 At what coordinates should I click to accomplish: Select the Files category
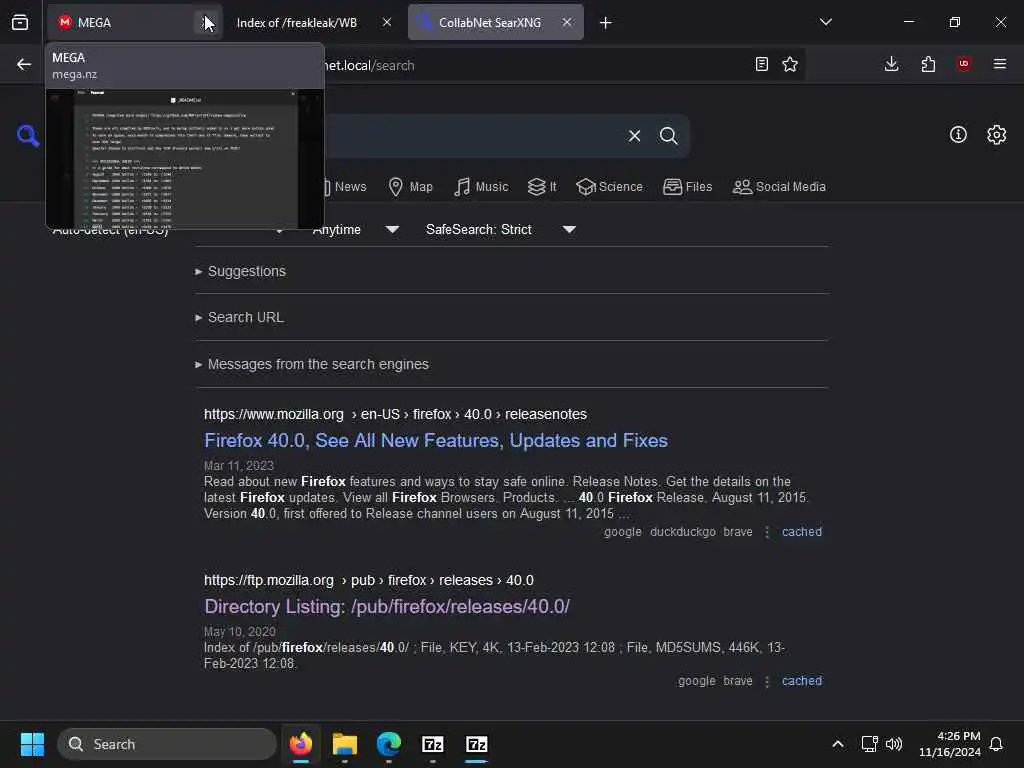(688, 187)
